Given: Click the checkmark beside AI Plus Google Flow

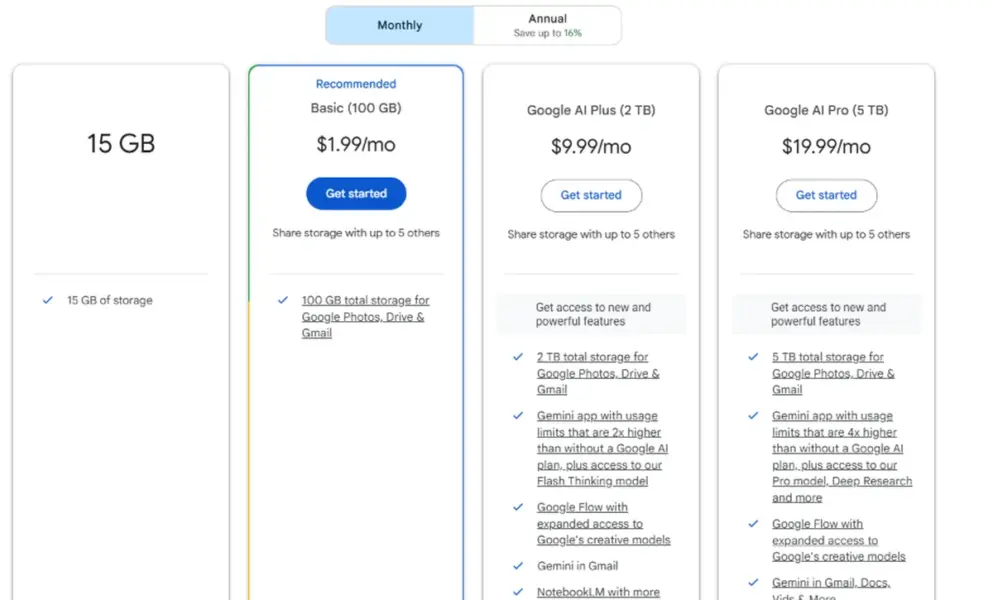Looking at the screenshot, I should coord(518,507).
